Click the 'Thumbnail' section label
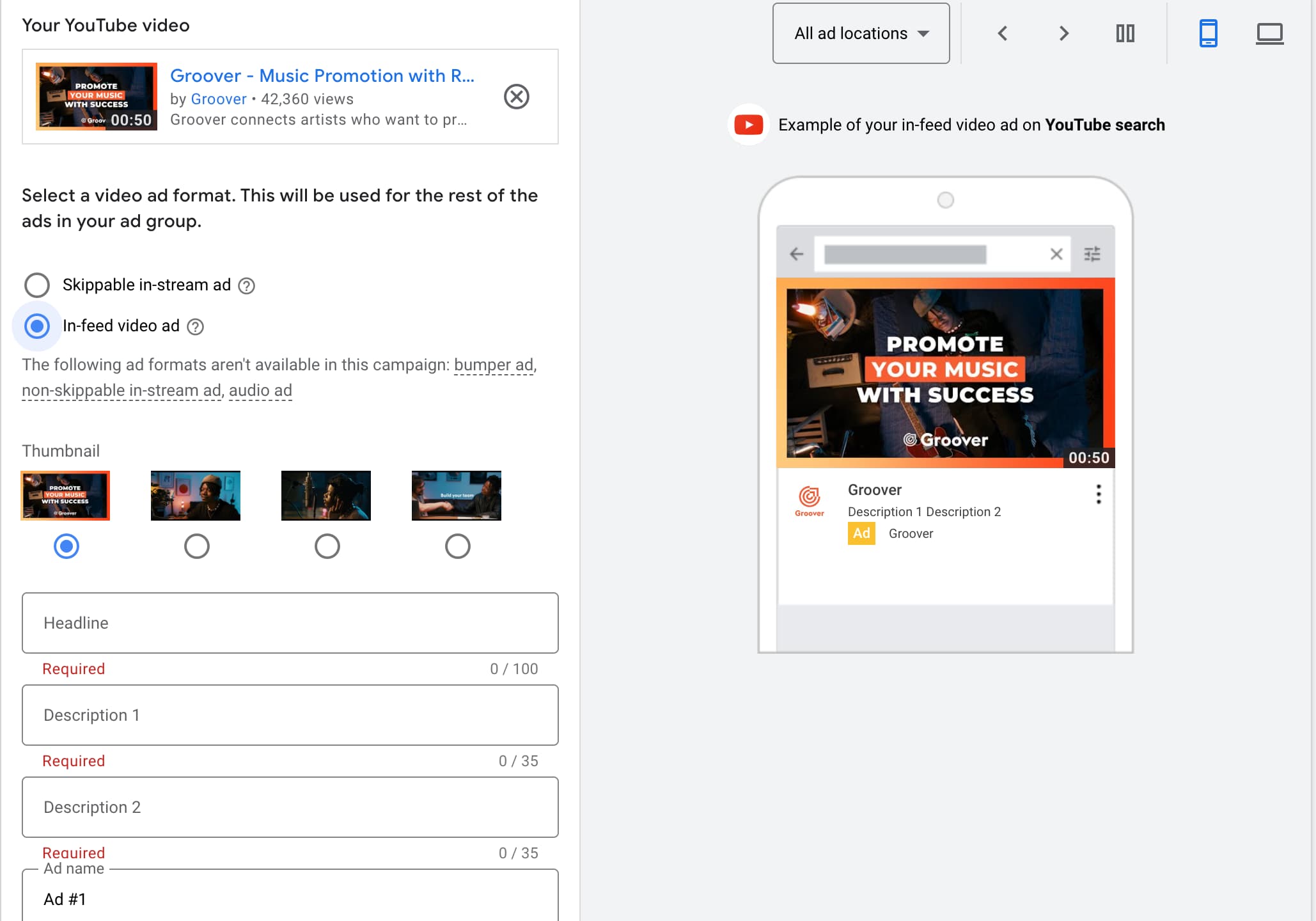This screenshot has height=921, width=1316. (61, 451)
